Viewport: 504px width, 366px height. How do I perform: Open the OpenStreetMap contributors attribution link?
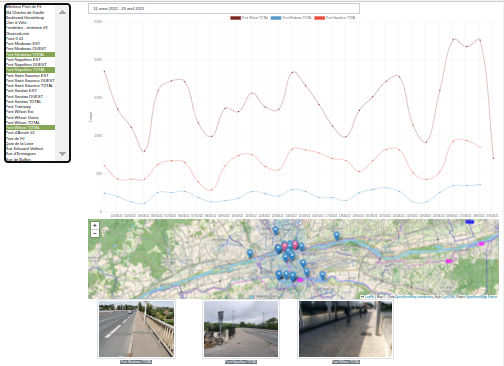click(x=414, y=296)
